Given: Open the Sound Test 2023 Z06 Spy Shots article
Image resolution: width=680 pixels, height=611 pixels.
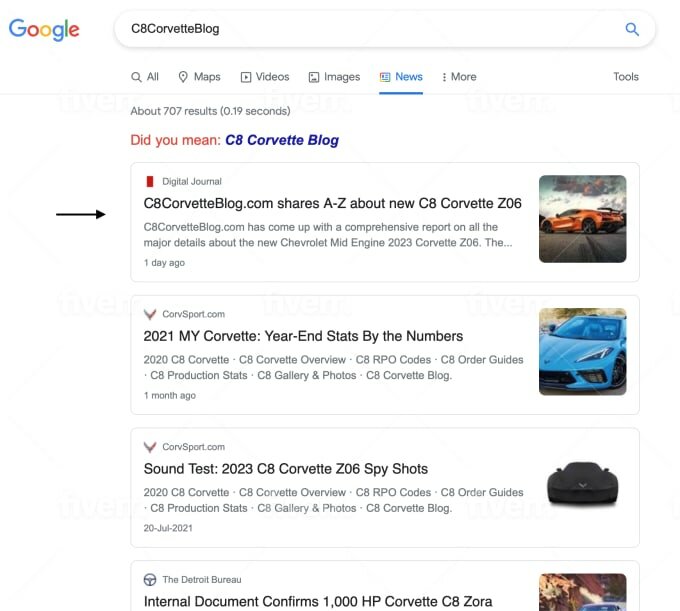Looking at the screenshot, I should [x=285, y=469].
